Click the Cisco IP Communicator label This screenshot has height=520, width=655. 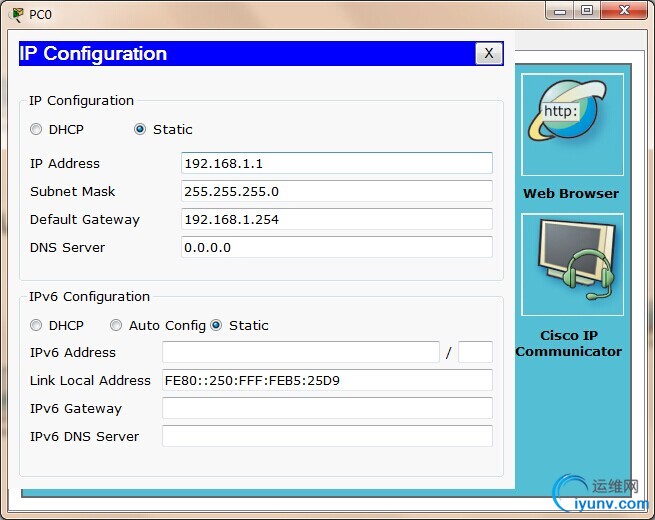pos(569,343)
